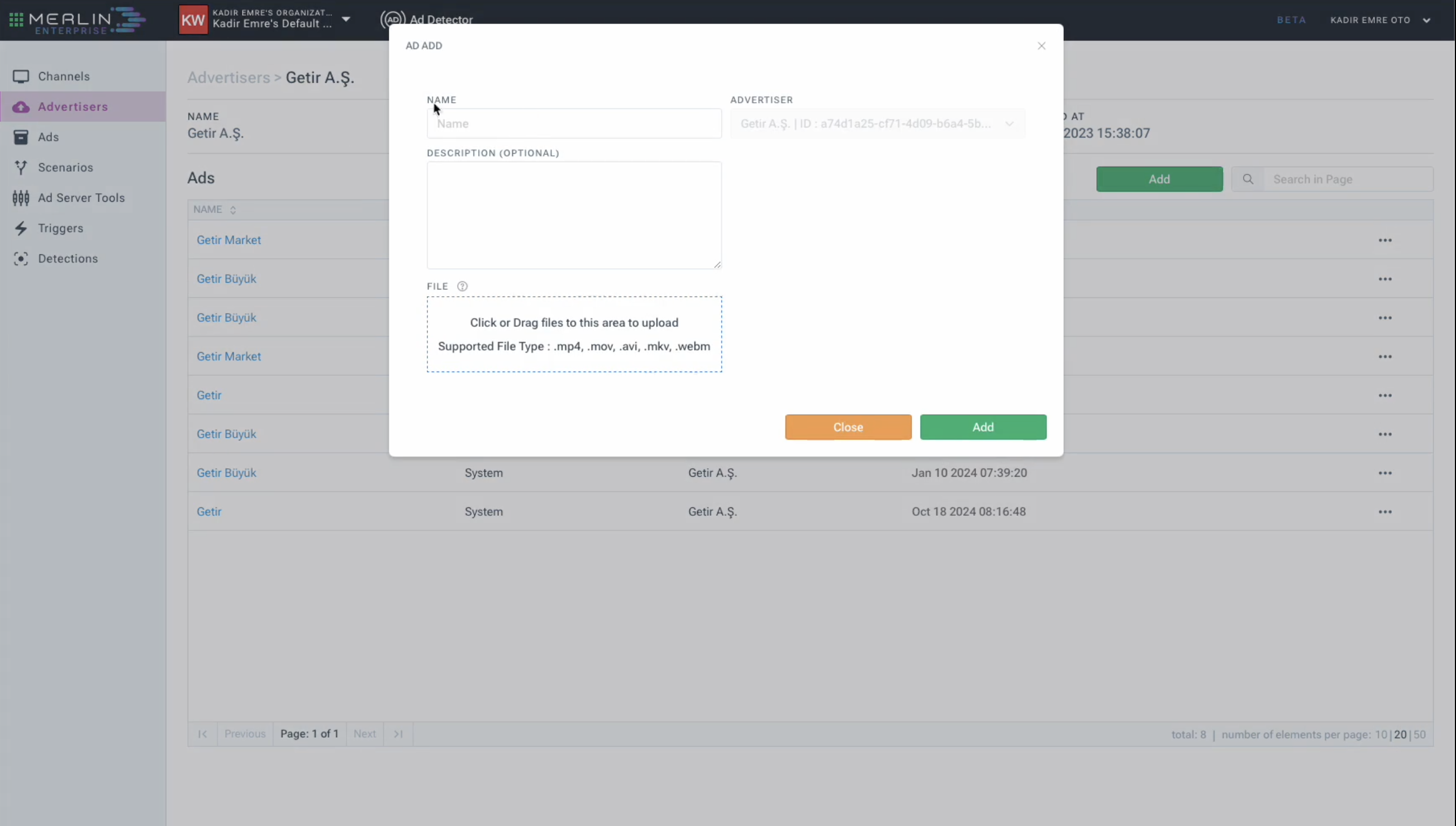This screenshot has width=1456, height=826.
Task: Click the Ad Server Tools sliders icon
Action: pyautogui.click(x=21, y=197)
